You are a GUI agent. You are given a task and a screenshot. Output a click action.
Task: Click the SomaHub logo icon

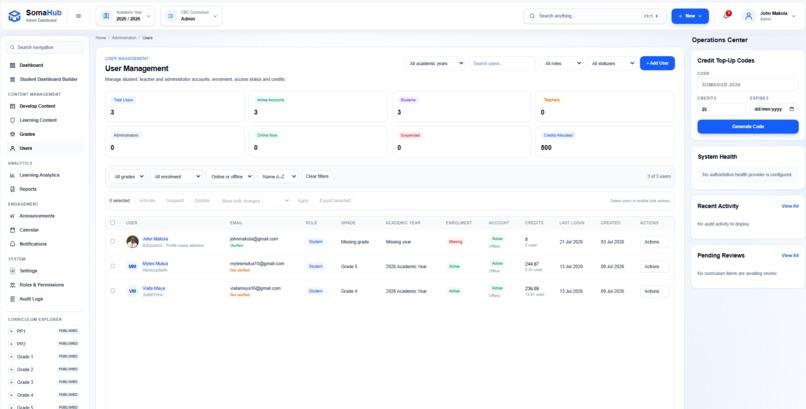click(x=14, y=16)
